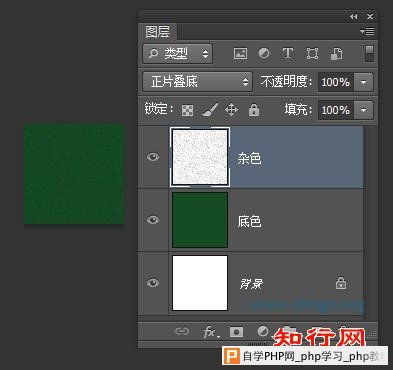393x370 pixels.
Task: Lock all padlock icon beside 锁定
Action: [254, 109]
